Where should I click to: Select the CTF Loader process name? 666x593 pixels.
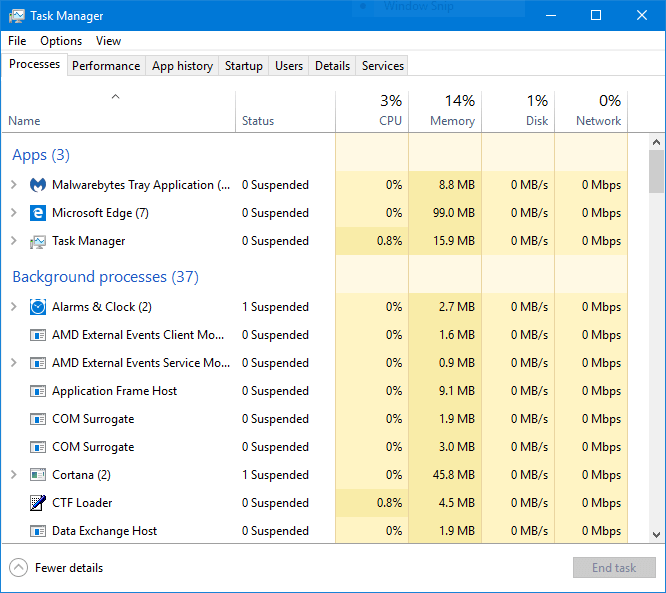pyautogui.click(x=82, y=503)
